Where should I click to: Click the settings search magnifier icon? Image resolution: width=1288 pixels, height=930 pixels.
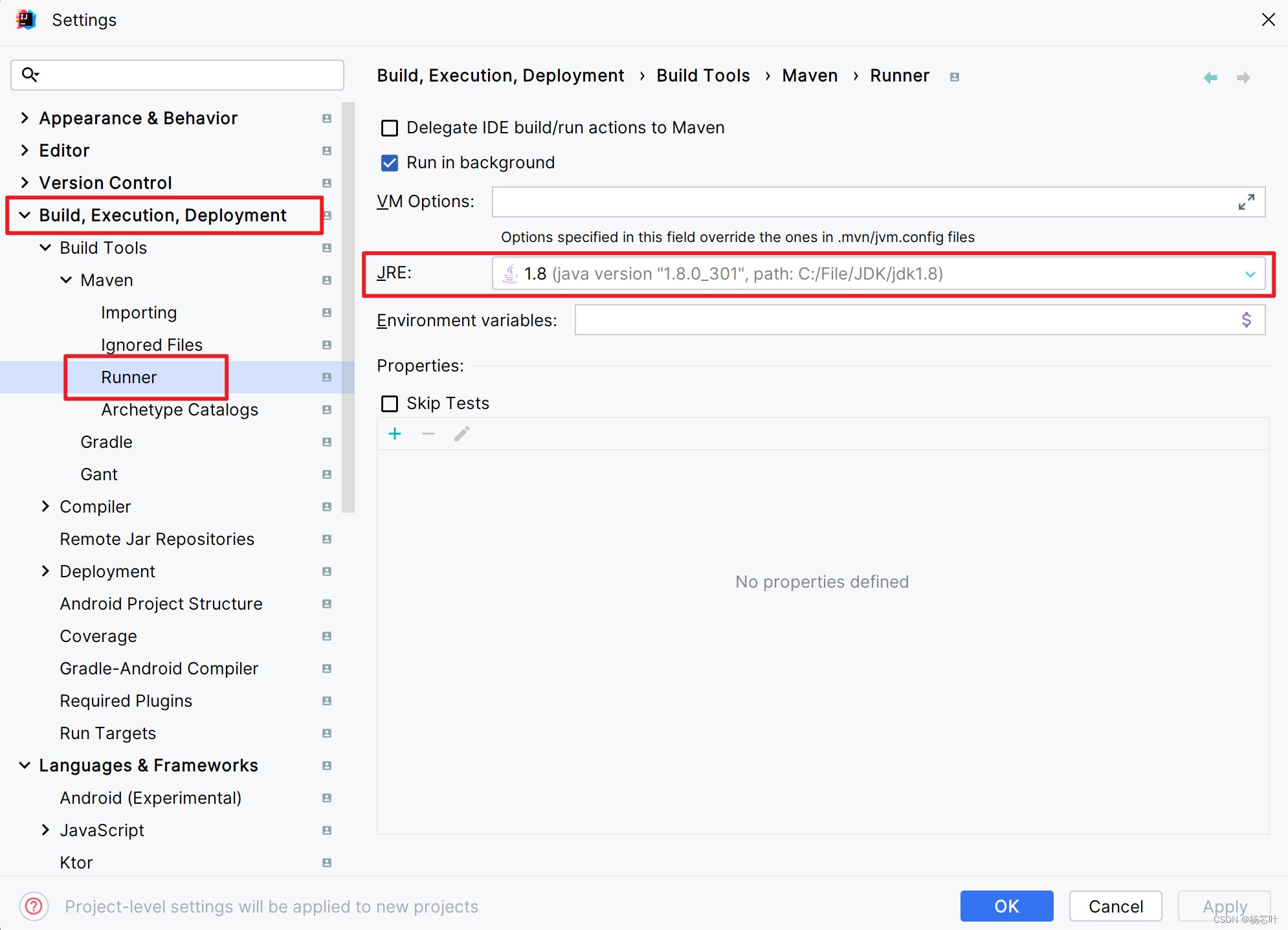30,75
